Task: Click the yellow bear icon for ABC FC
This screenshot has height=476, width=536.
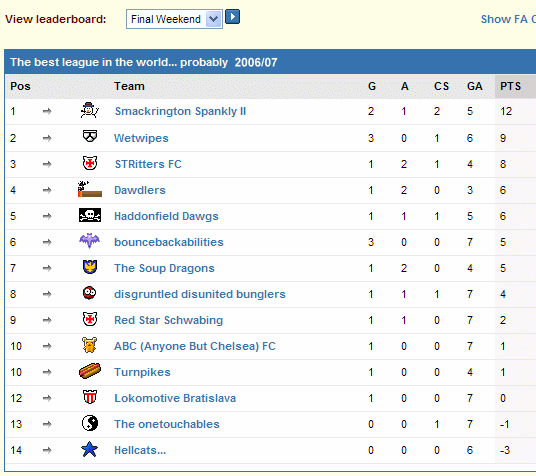Action: tap(90, 345)
